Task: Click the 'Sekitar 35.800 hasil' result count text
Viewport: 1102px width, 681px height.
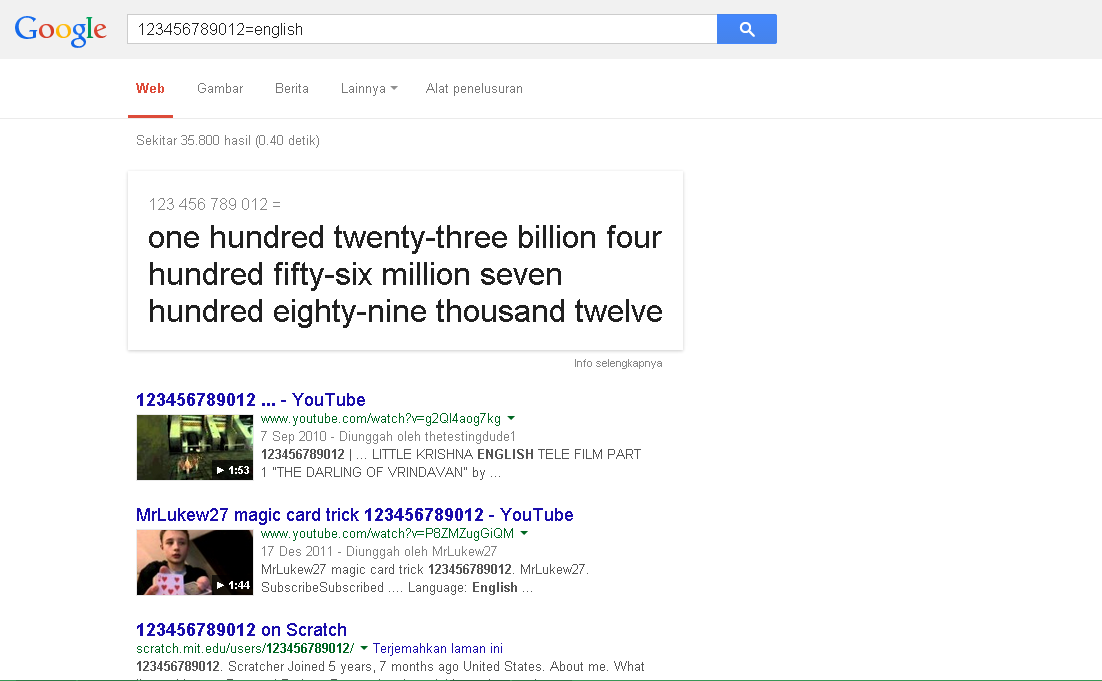Action: click(x=228, y=141)
